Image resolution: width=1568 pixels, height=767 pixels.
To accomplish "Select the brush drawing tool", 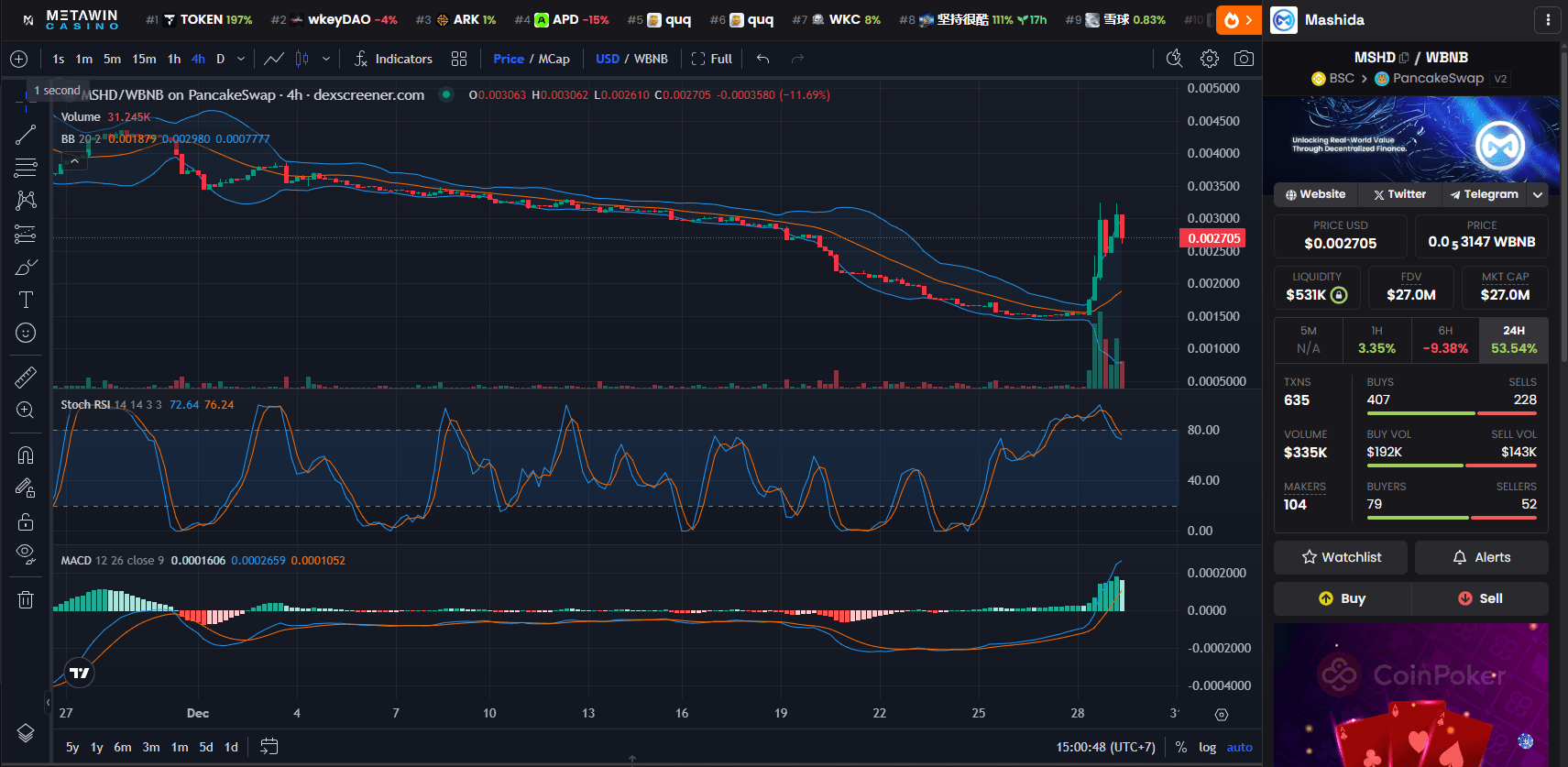I will [26, 267].
